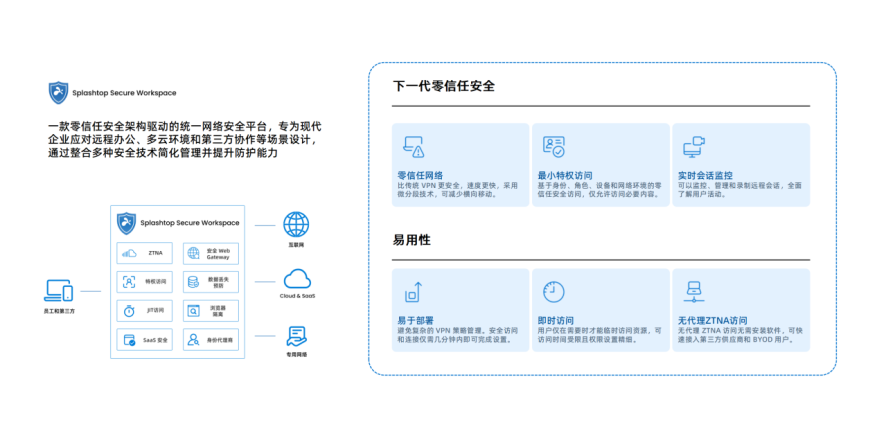The image size is (877, 438).
Task: Select the 数据丢失预防 module box
Action: pyautogui.click(x=211, y=281)
